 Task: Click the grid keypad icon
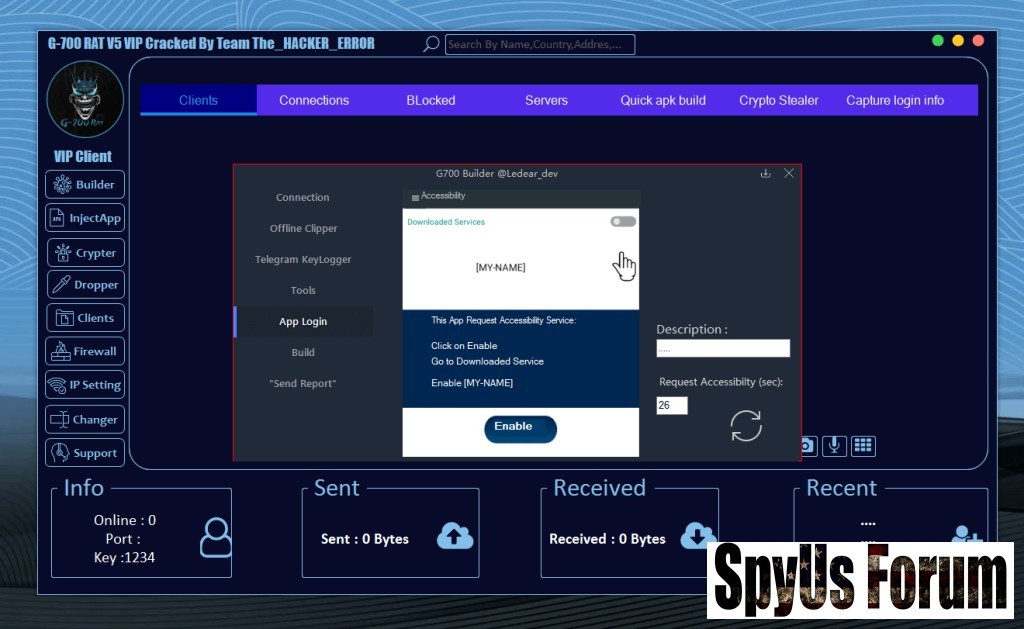(x=863, y=446)
